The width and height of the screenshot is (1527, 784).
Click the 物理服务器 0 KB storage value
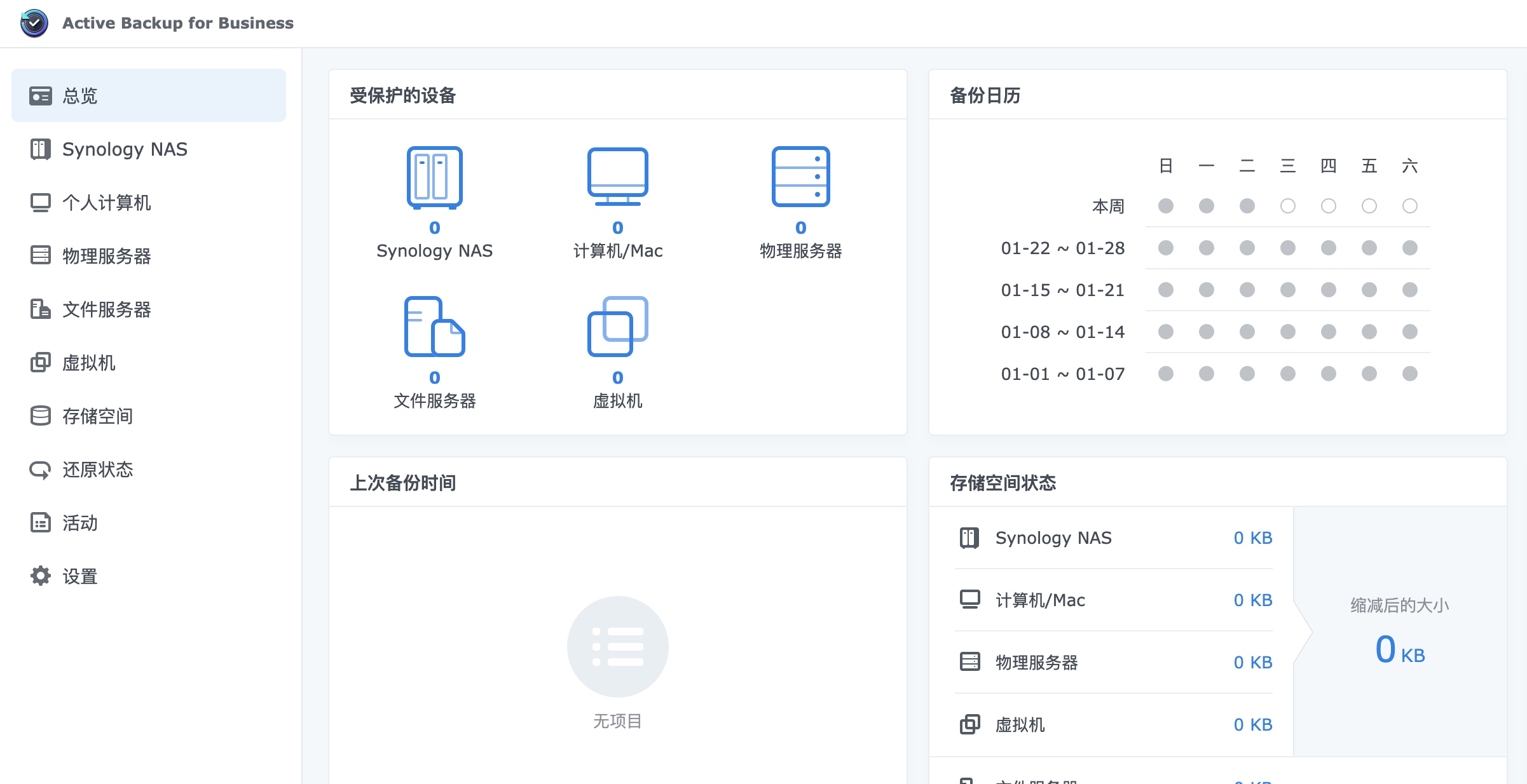click(1253, 663)
